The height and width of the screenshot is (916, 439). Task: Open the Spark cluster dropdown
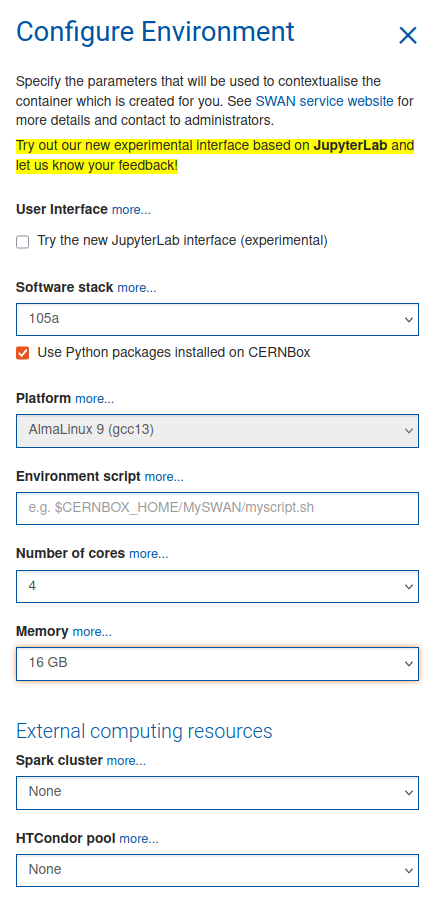(x=217, y=793)
